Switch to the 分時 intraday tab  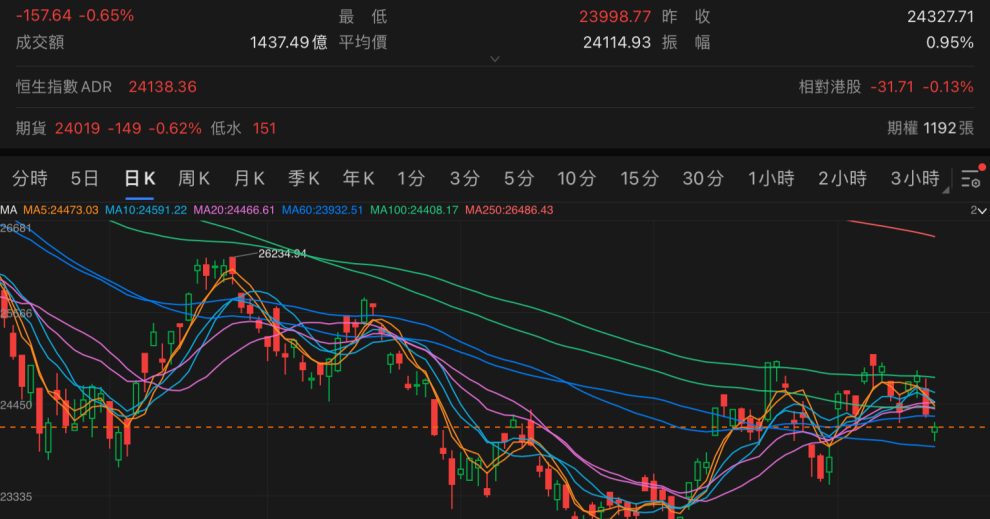[30, 179]
